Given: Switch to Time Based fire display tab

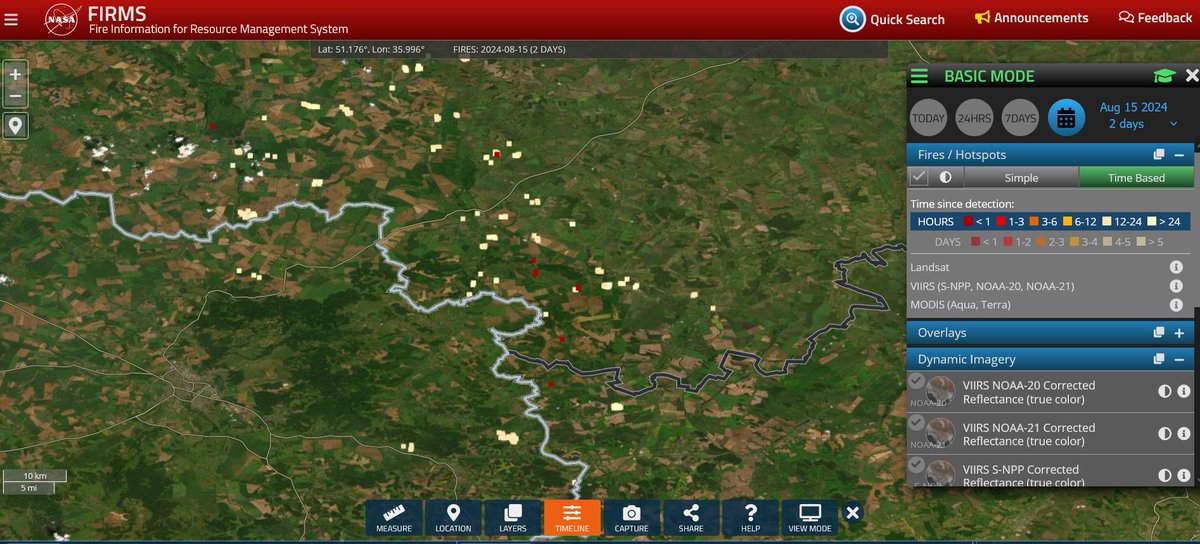Looking at the screenshot, I should pyautogui.click(x=1136, y=178).
